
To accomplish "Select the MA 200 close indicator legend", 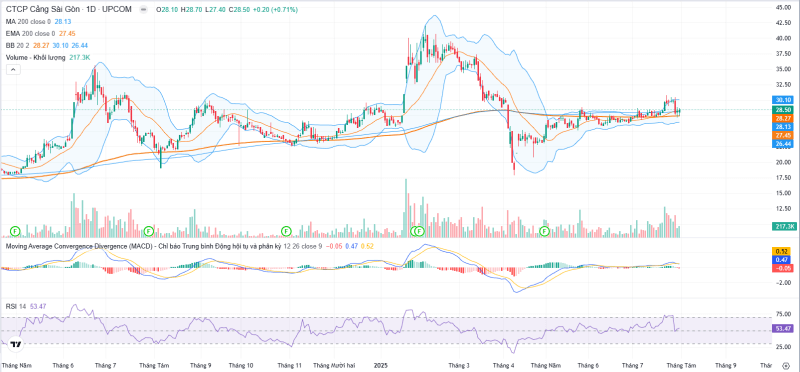I will 38,21.
